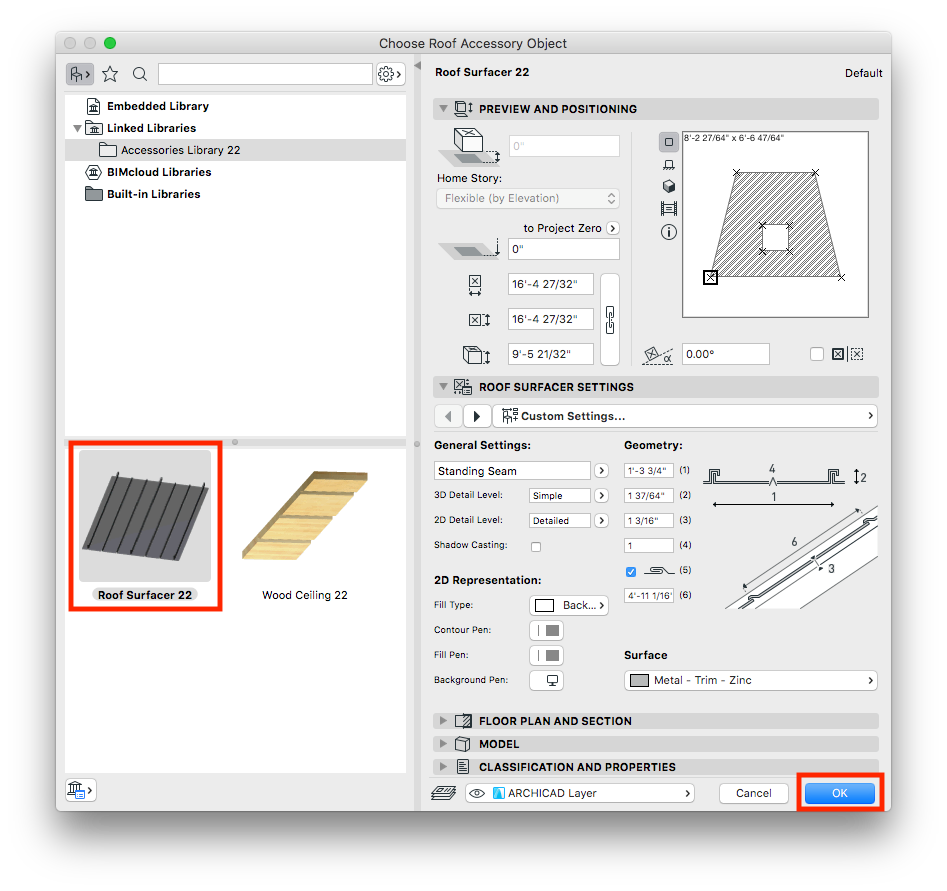Expand Model panel

point(443,744)
